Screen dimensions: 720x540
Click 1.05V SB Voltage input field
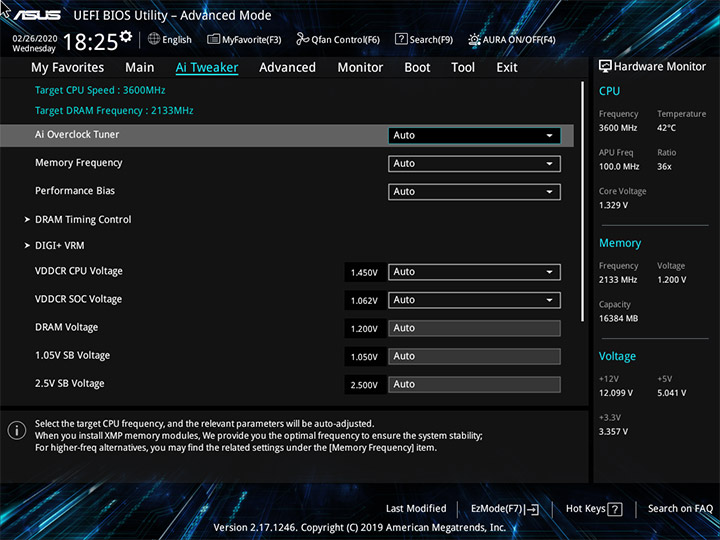[474, 356]
